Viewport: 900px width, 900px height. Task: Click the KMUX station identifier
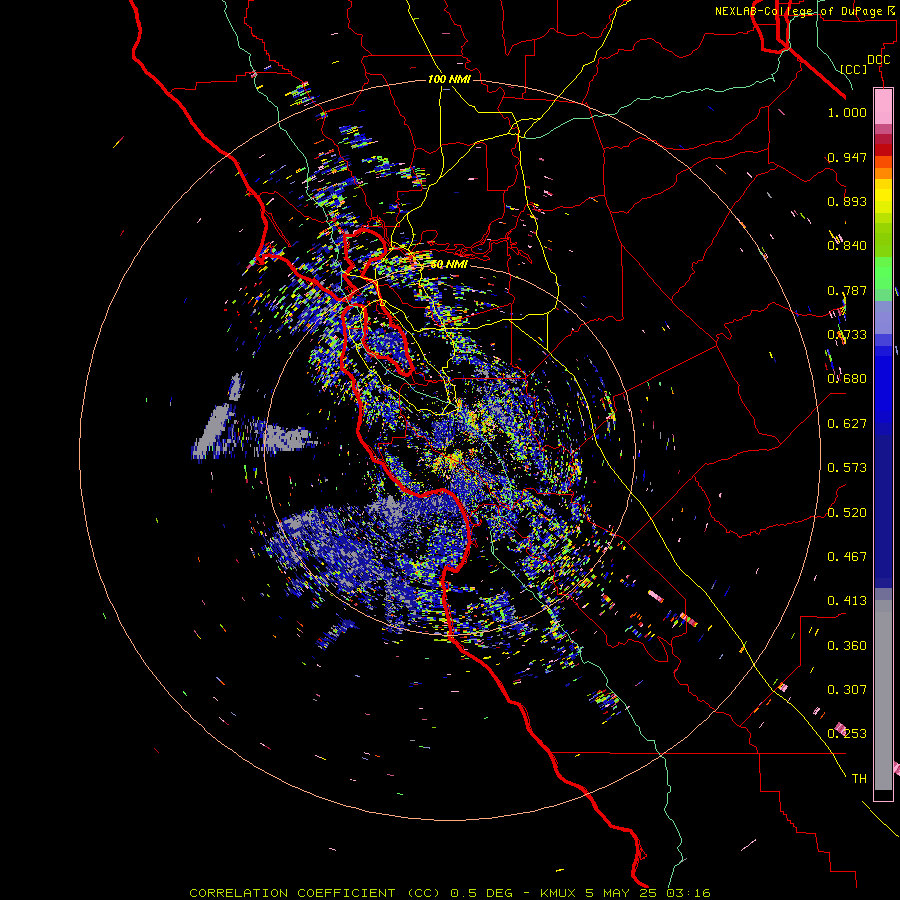[x=557, y=893]
